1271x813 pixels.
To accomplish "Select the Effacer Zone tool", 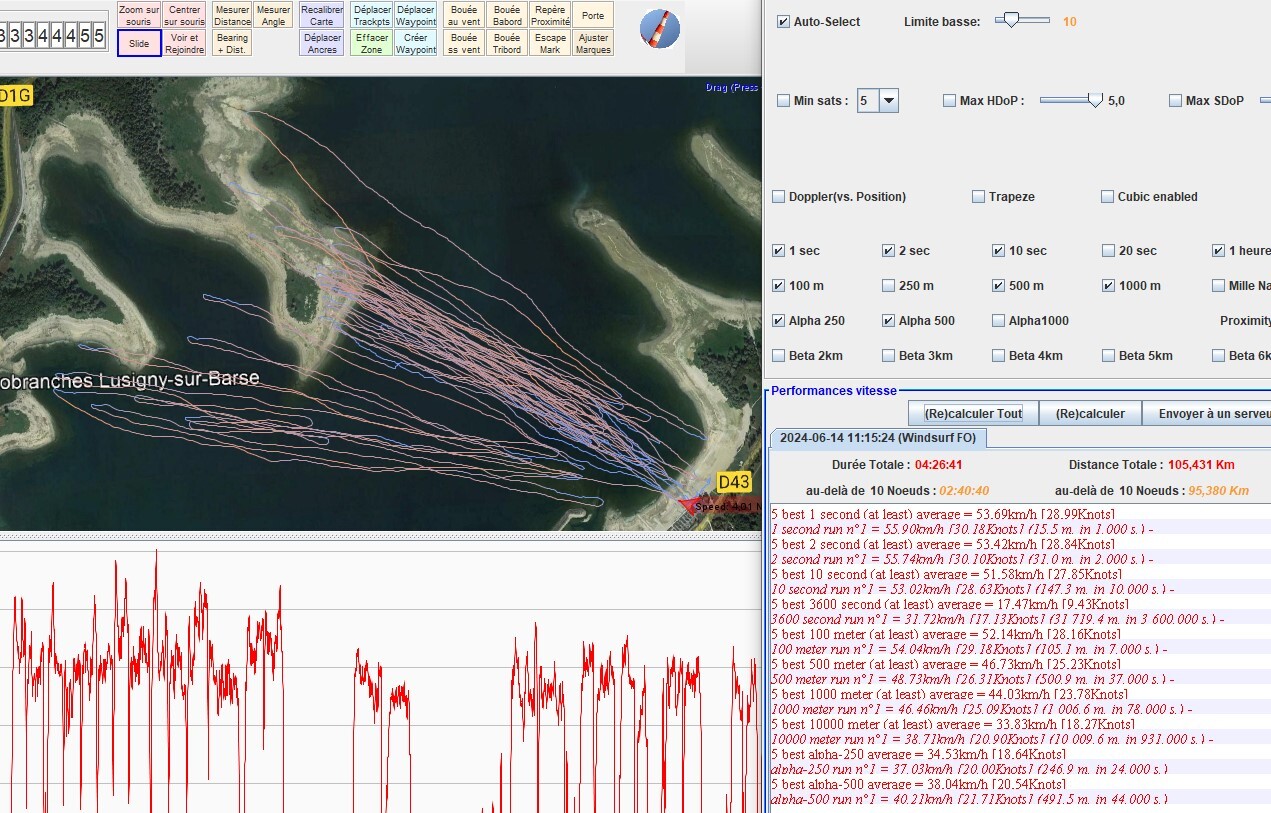I will click(x=371, y=43).
